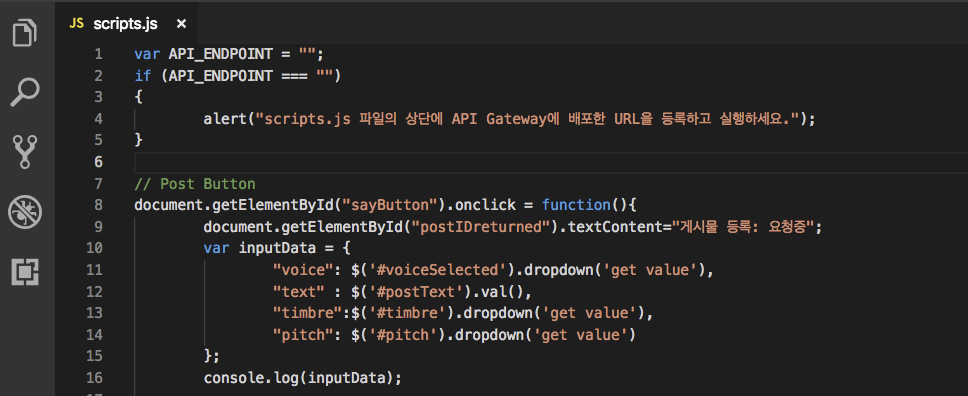The width and height of the screenshot is (968, 396).
Task: Click the "postIDreturned" string on line 9
Action: click(x=485, y=227)
